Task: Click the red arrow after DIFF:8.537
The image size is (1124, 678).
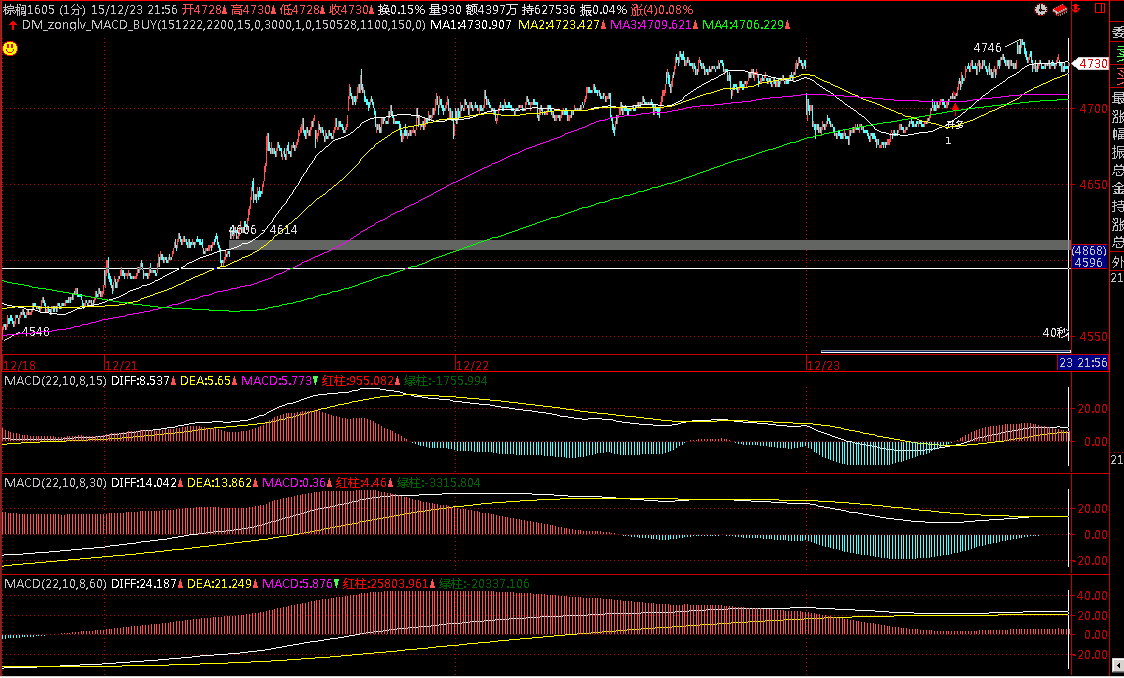Action: click(172, 381)
